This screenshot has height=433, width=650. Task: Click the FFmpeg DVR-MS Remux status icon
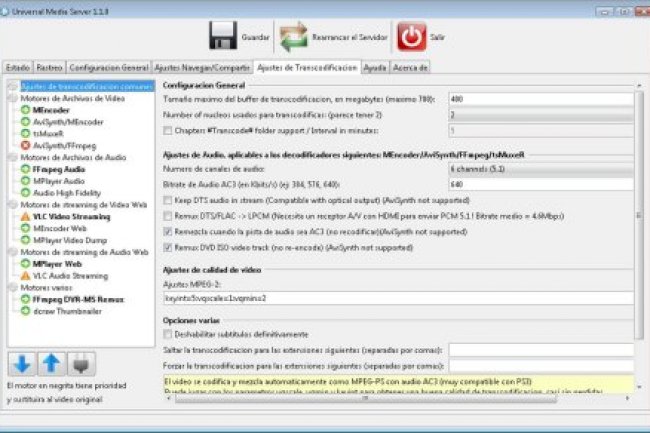[25, 299]
